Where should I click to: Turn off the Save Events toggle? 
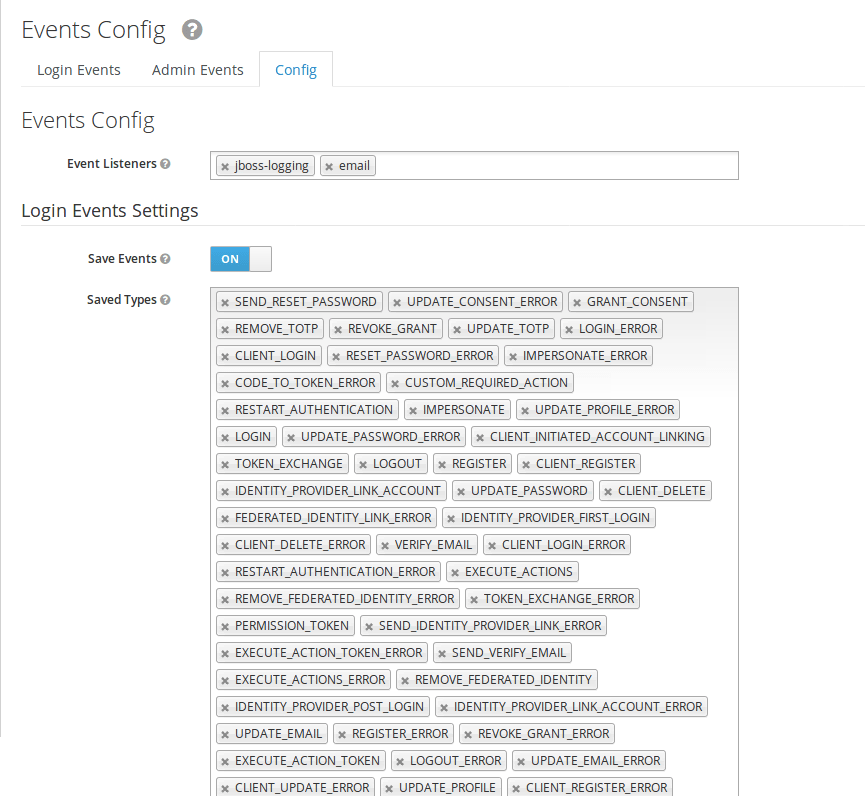coord(240,258)
